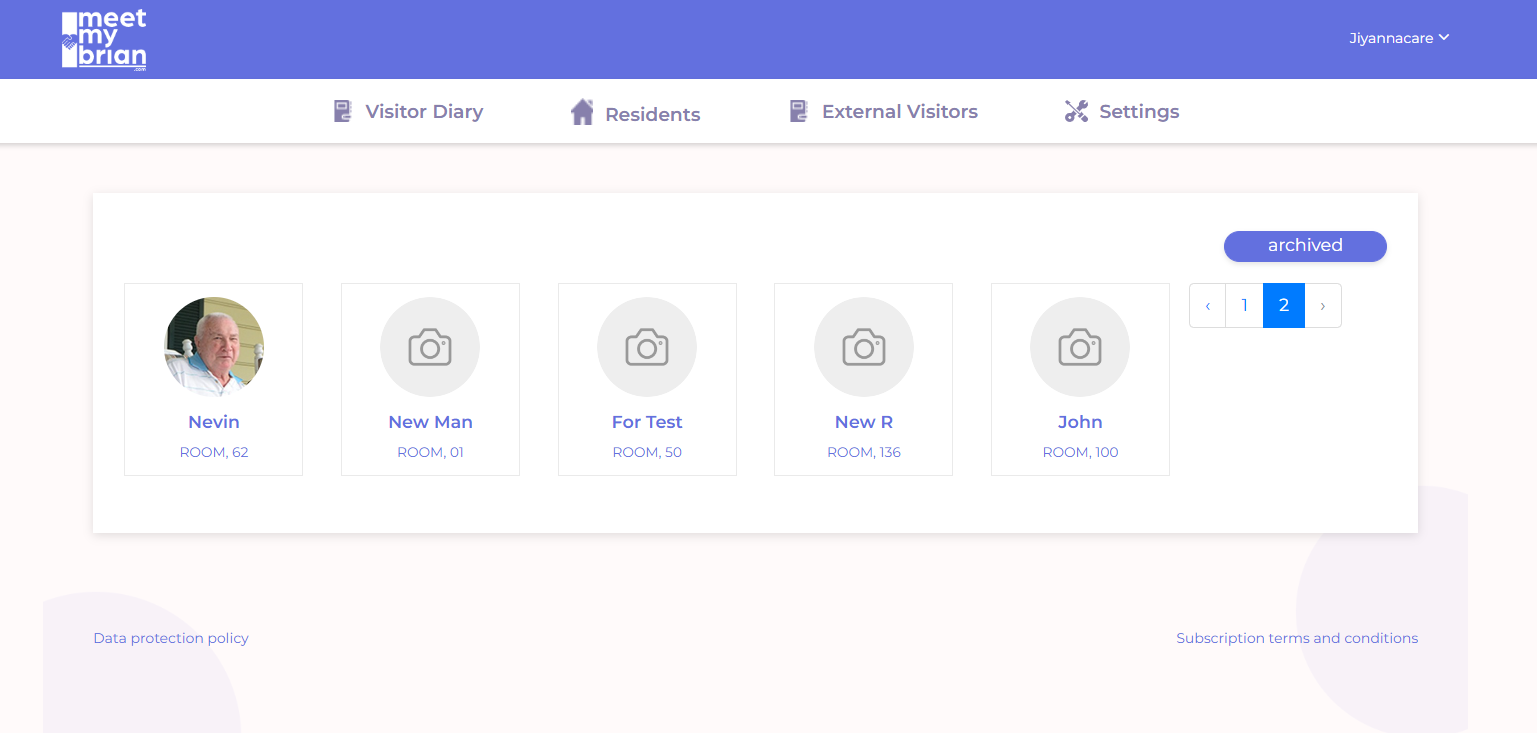Show archived residents
The width and height of the screenshot is (1537, 733).
point(1305,246)
